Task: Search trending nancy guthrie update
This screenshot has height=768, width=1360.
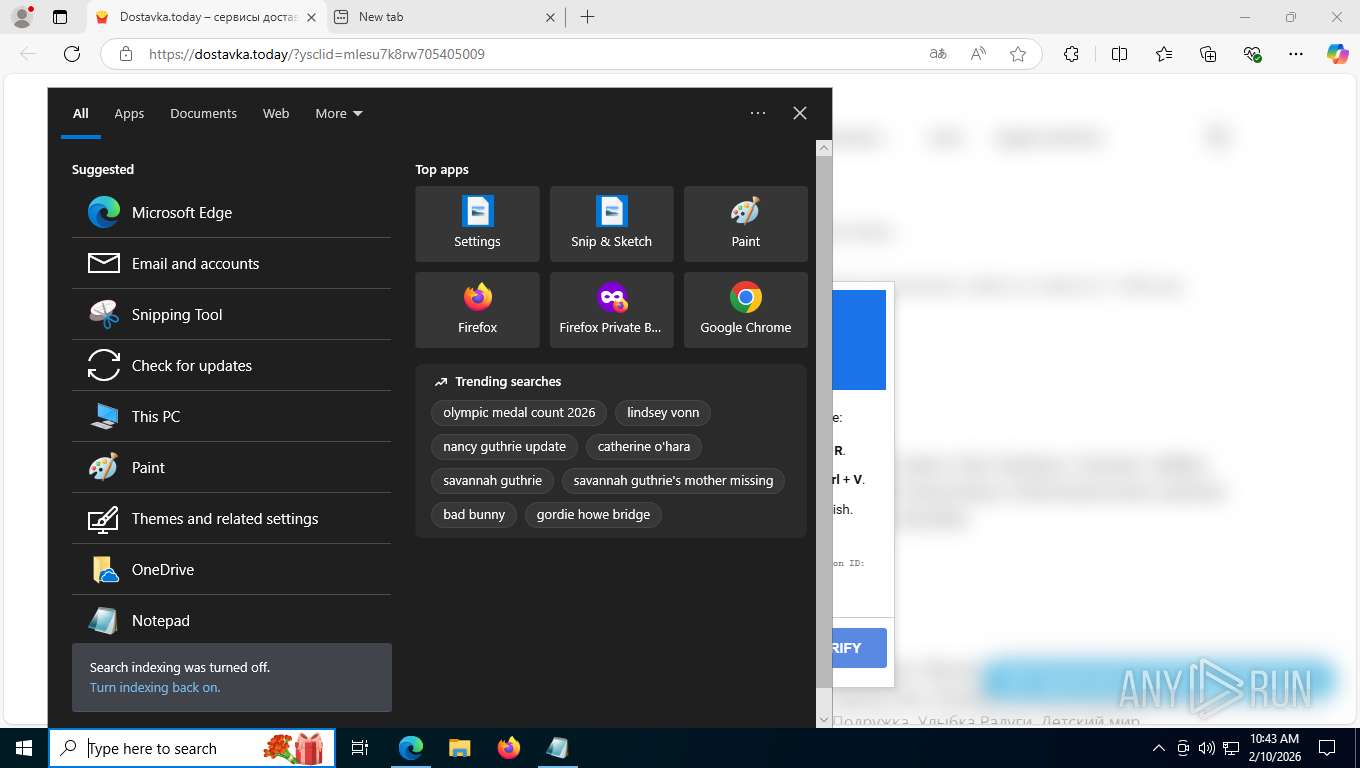Action: point(504,446)
